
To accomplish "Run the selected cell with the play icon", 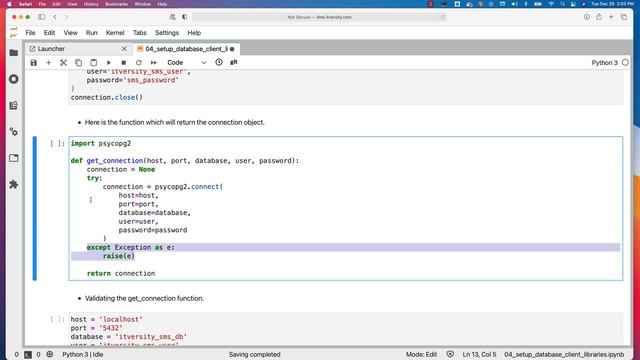I will point(109,62).
